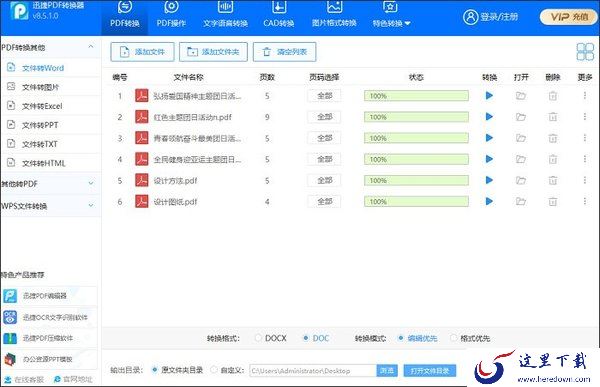The height and width of the screenshot is (387, 600).
Task: Open page selection for 设计图纸.pdf
Action: [324, 201]
